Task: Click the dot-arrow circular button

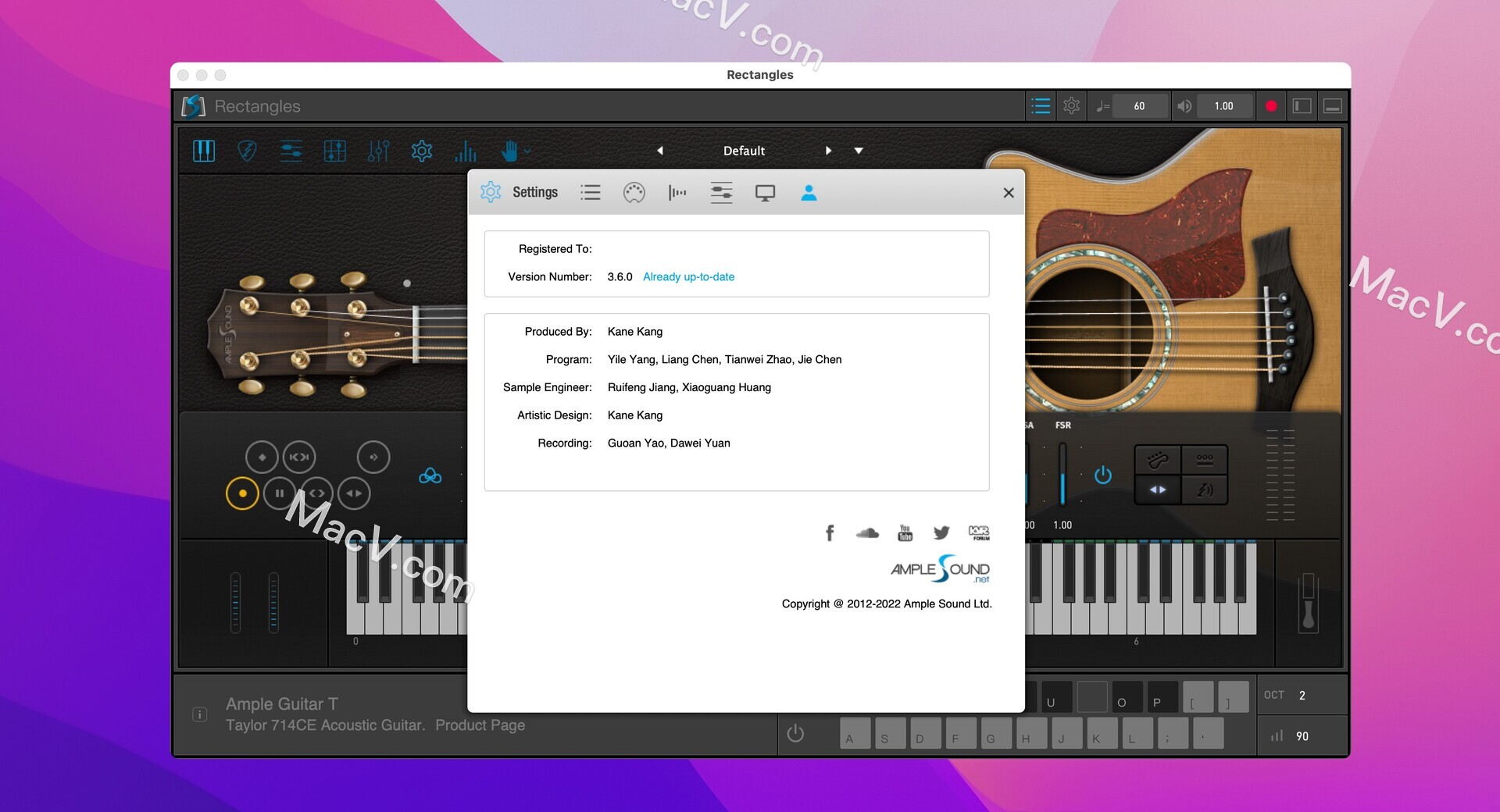Action: 373,457
